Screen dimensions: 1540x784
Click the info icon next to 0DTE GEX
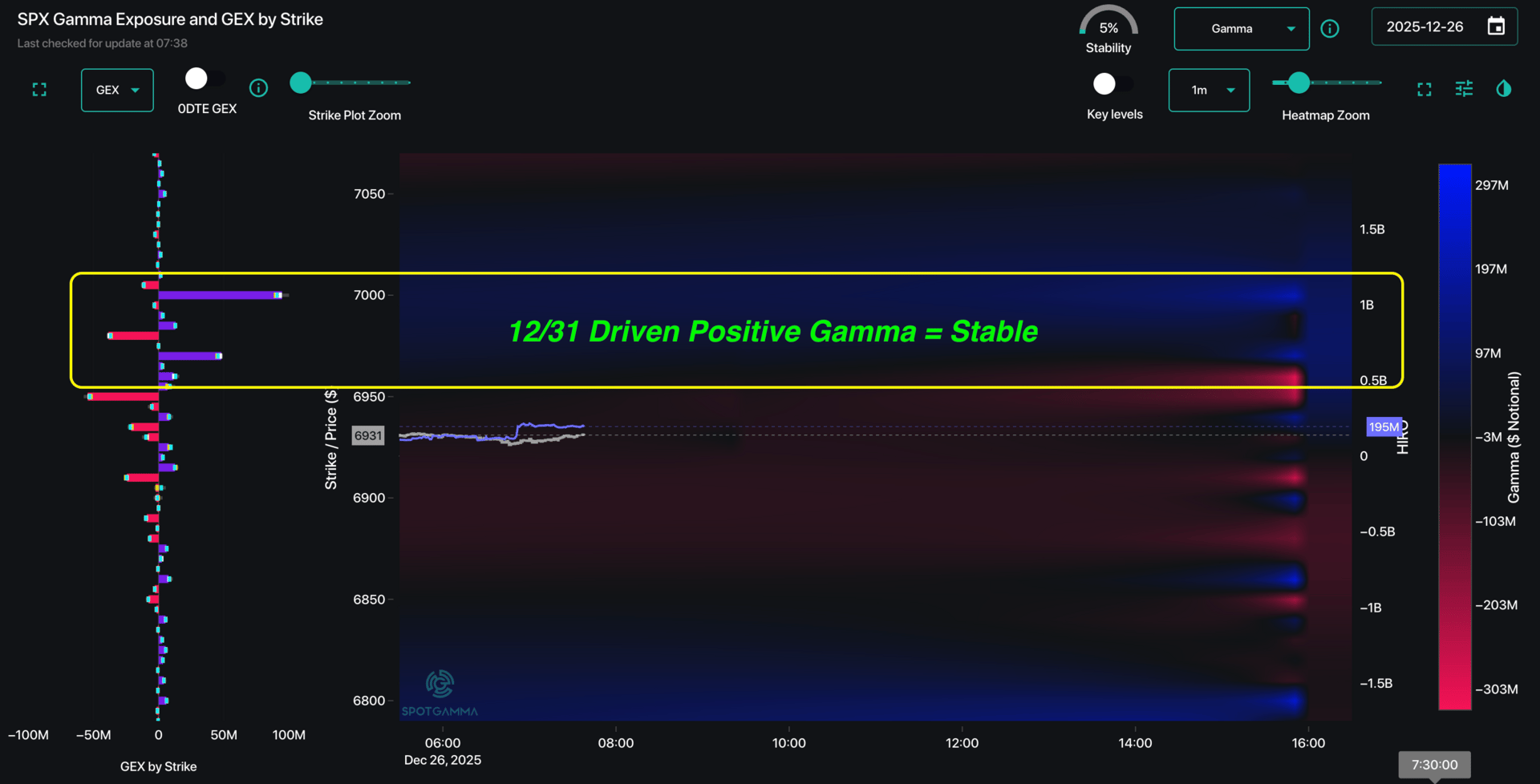coord(258,88)
